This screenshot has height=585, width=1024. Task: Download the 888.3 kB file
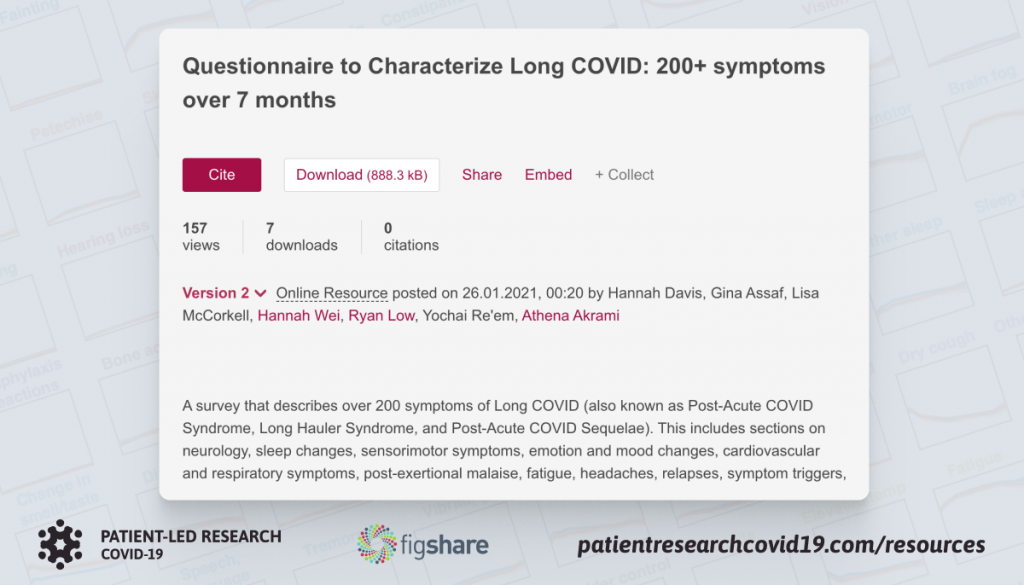[x=362, y=175]
